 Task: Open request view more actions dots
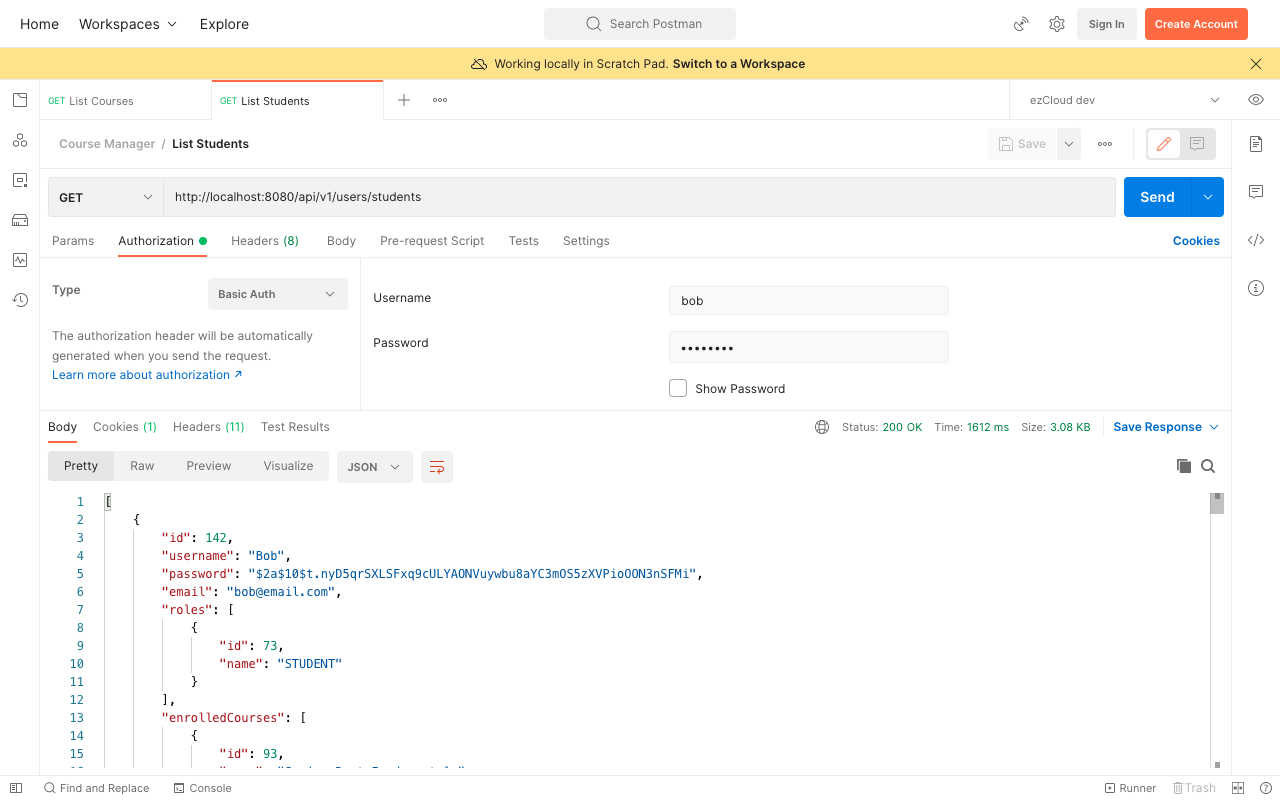pyautogui.click(x=1105, y=144)
